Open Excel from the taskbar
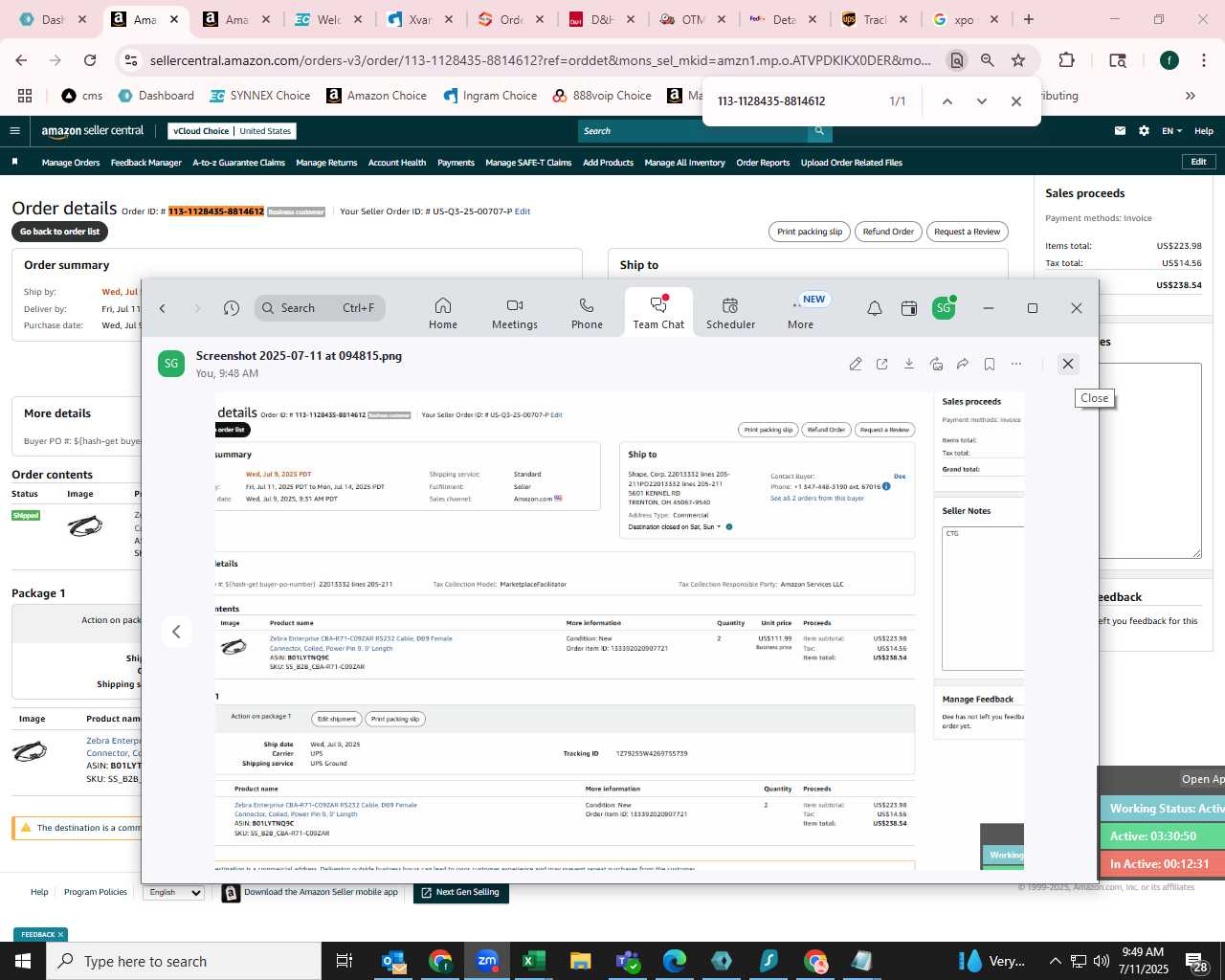The height and width of the screenshot is (980, 1225). (533, 961)
